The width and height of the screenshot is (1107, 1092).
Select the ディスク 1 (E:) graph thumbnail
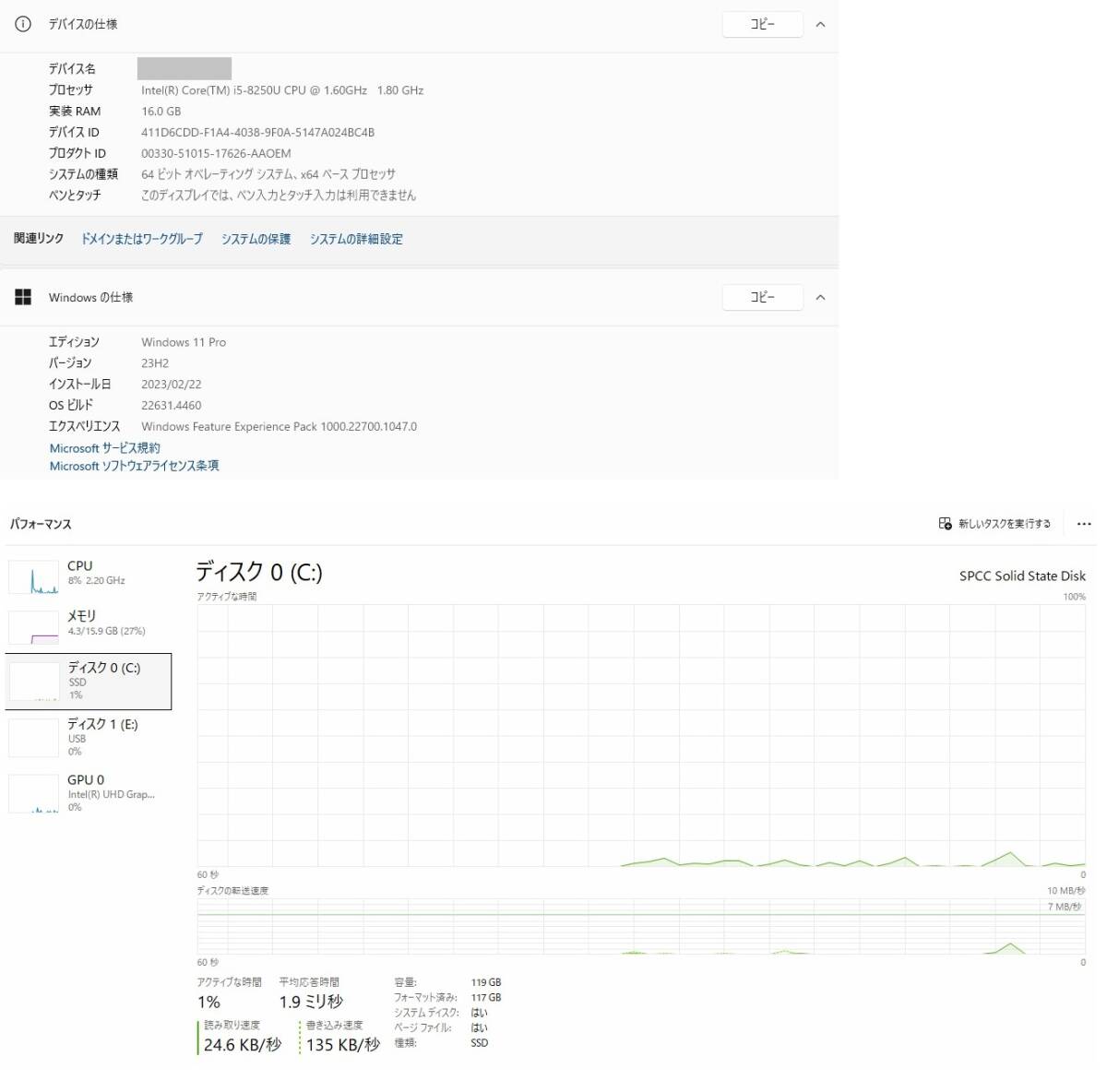(x=33, y=738)
